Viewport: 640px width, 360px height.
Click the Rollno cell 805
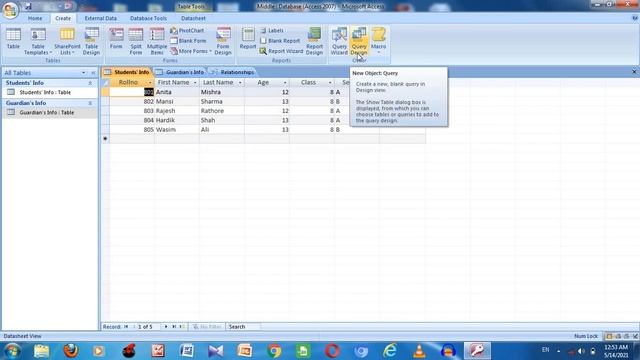(132, 130)
